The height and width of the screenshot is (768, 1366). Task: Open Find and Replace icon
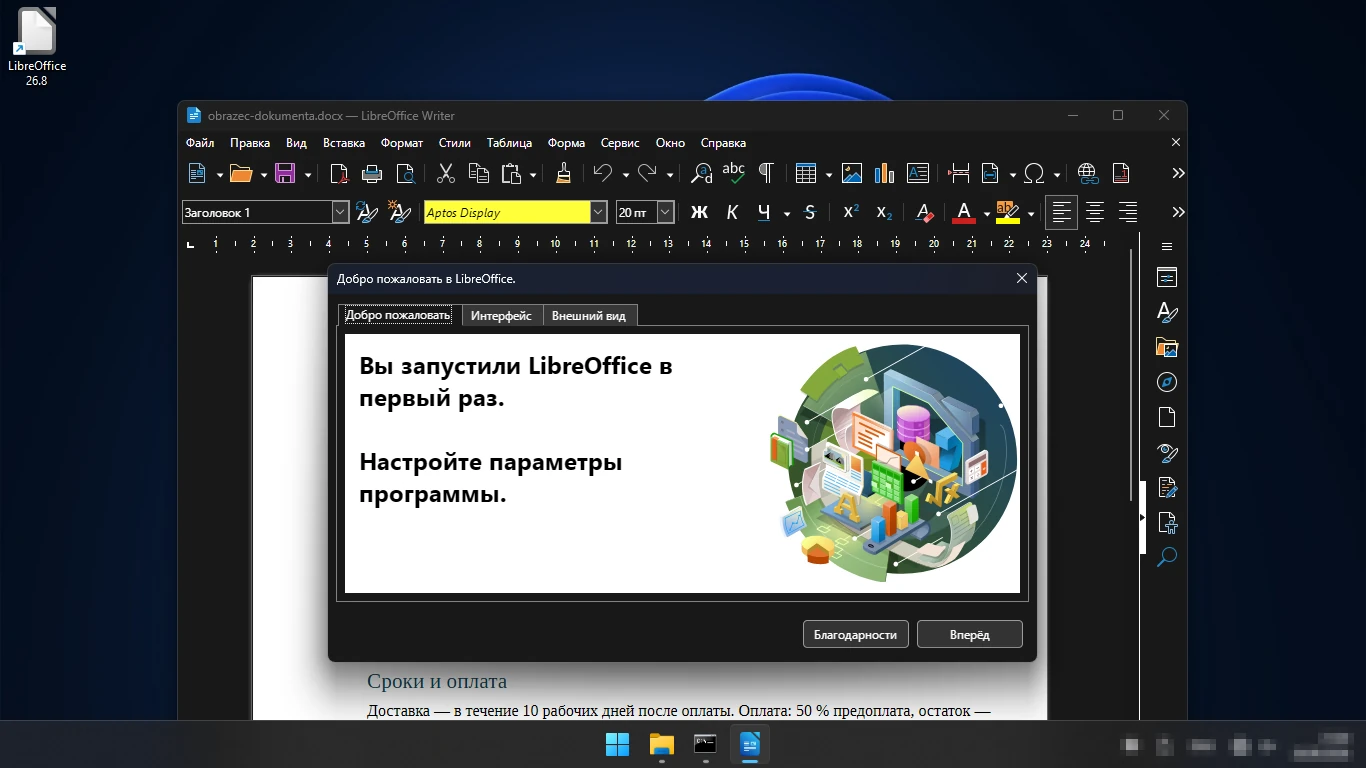702,173
